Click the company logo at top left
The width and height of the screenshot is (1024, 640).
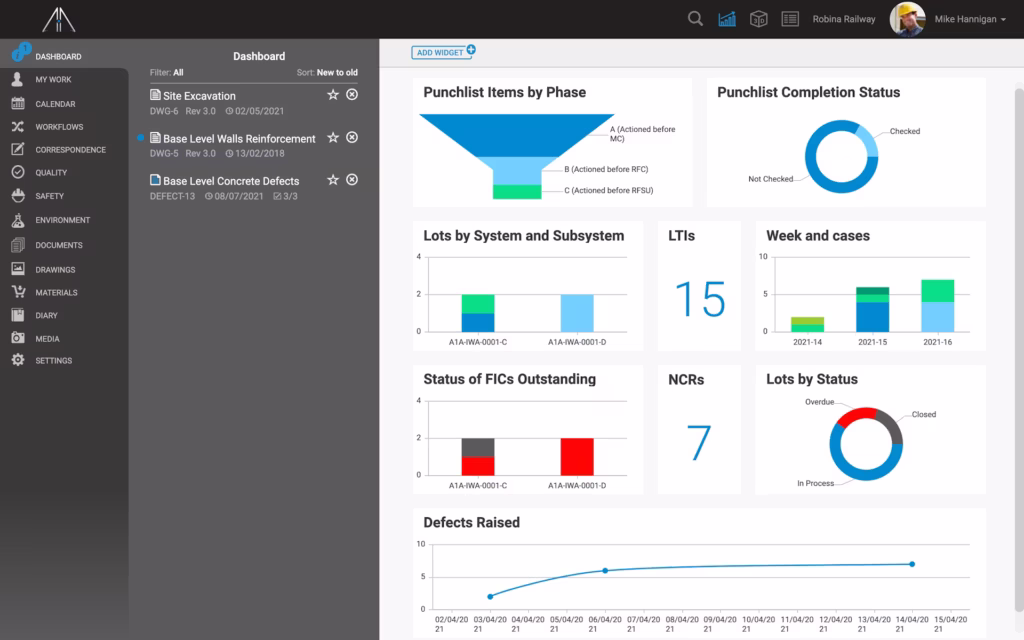[x=59, y=20]
